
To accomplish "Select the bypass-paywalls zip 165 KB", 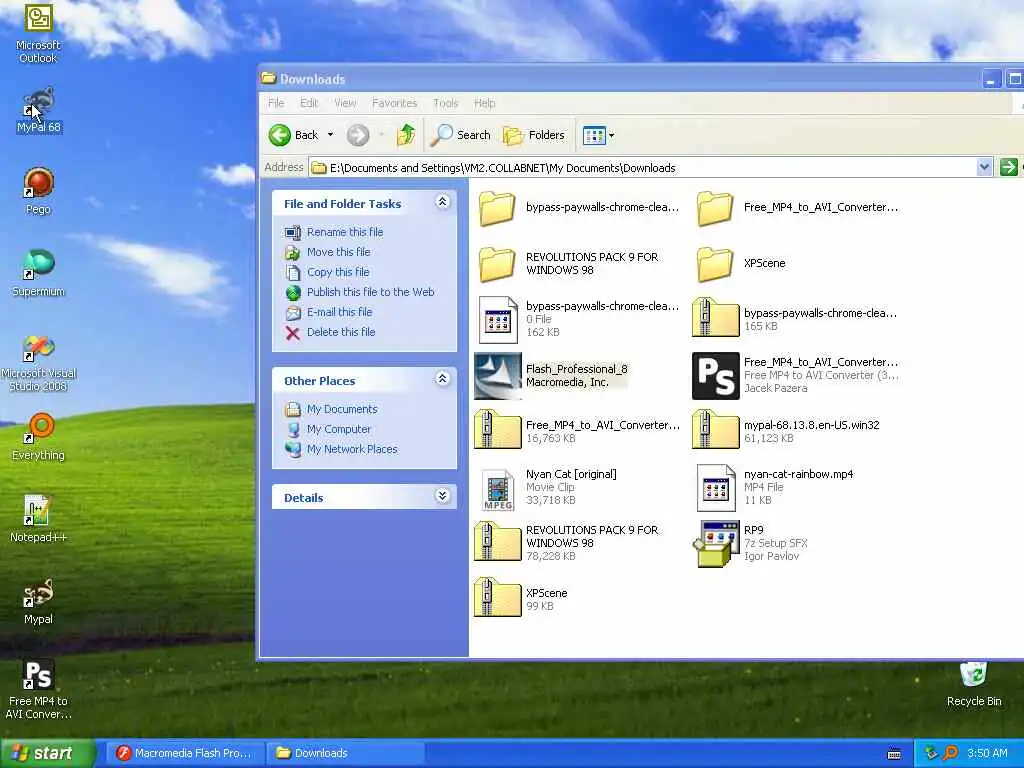I will 795,319.
